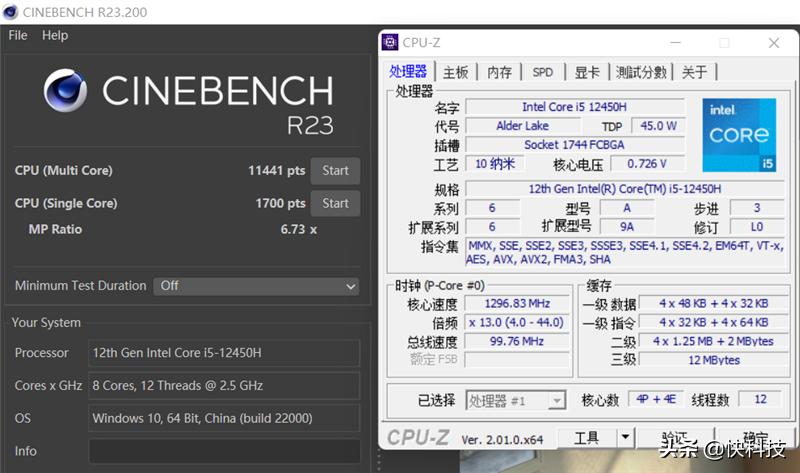800x473 pixels.
Task: Click the 10 纳米 process value
Action: (x=495, y=164)
